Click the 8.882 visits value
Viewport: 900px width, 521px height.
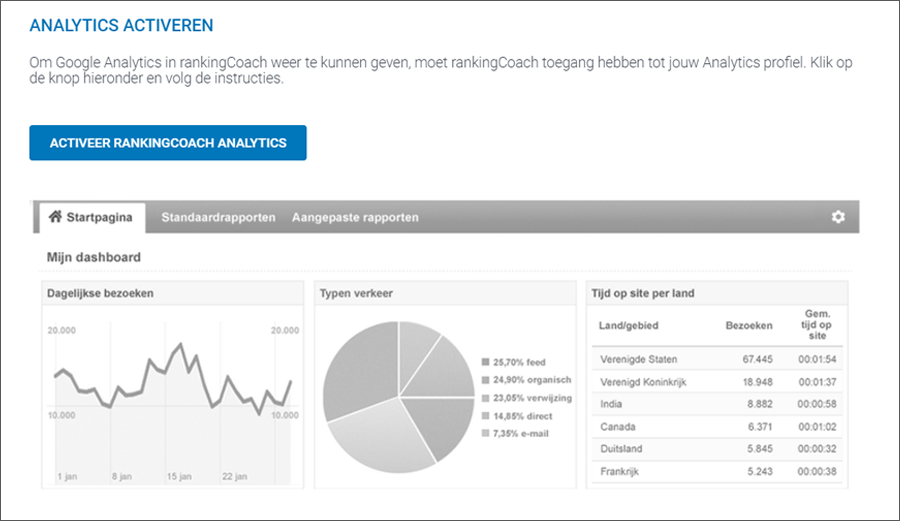pyautogui.click(x=760, y=404)
